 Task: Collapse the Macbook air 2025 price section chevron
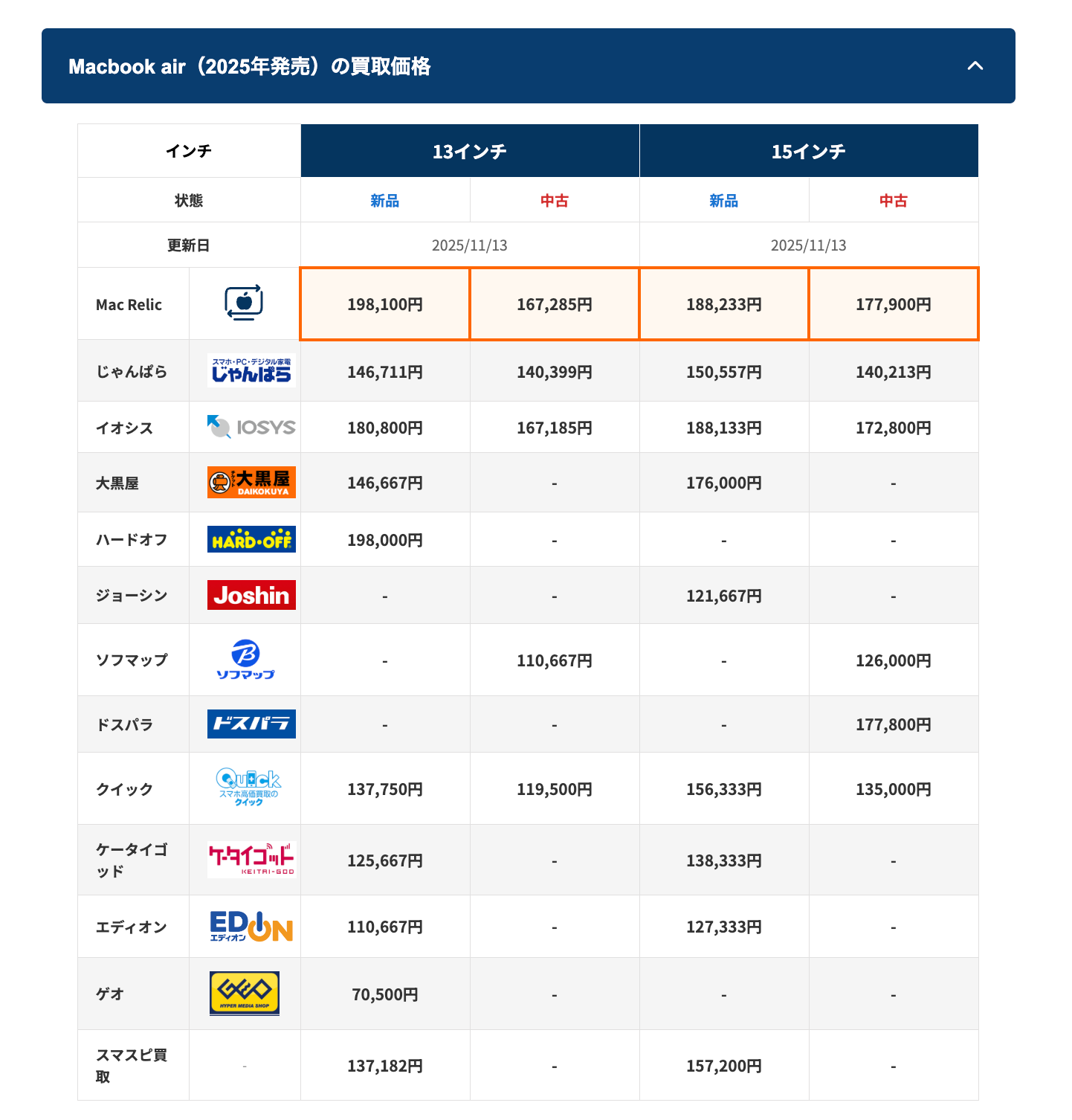[975, 66]
